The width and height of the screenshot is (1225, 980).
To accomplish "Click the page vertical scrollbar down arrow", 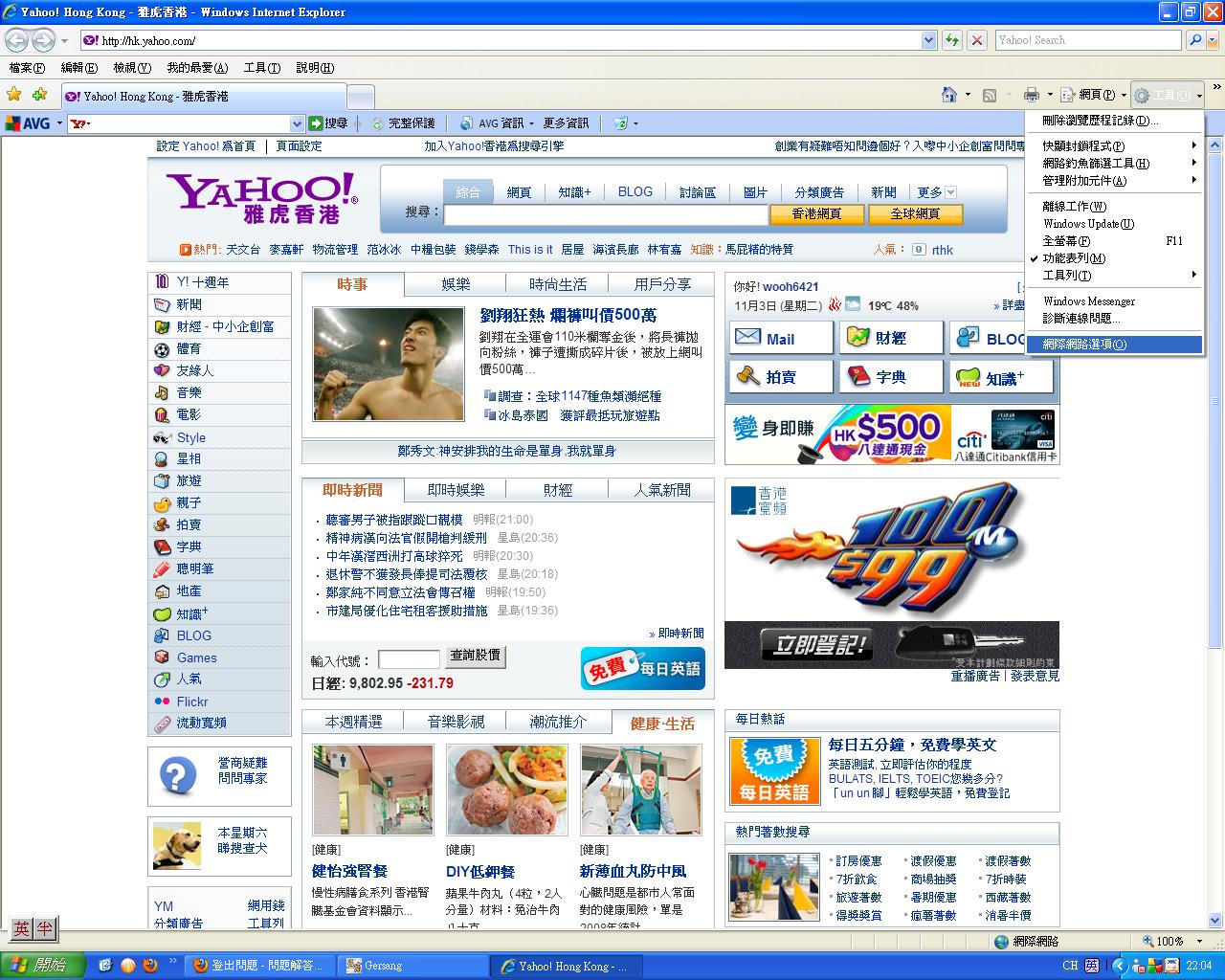I will point(1216,922).
